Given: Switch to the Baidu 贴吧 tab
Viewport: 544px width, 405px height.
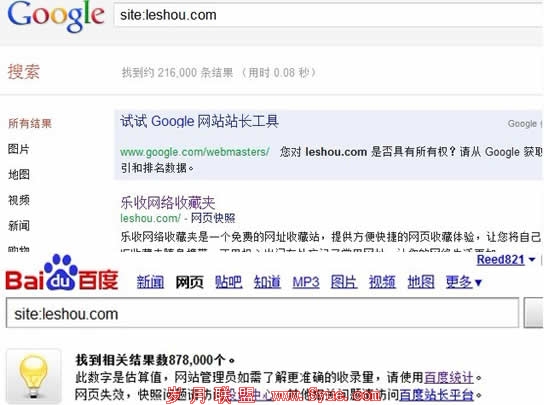Looking at the screenshot, I should pos(228,282).
